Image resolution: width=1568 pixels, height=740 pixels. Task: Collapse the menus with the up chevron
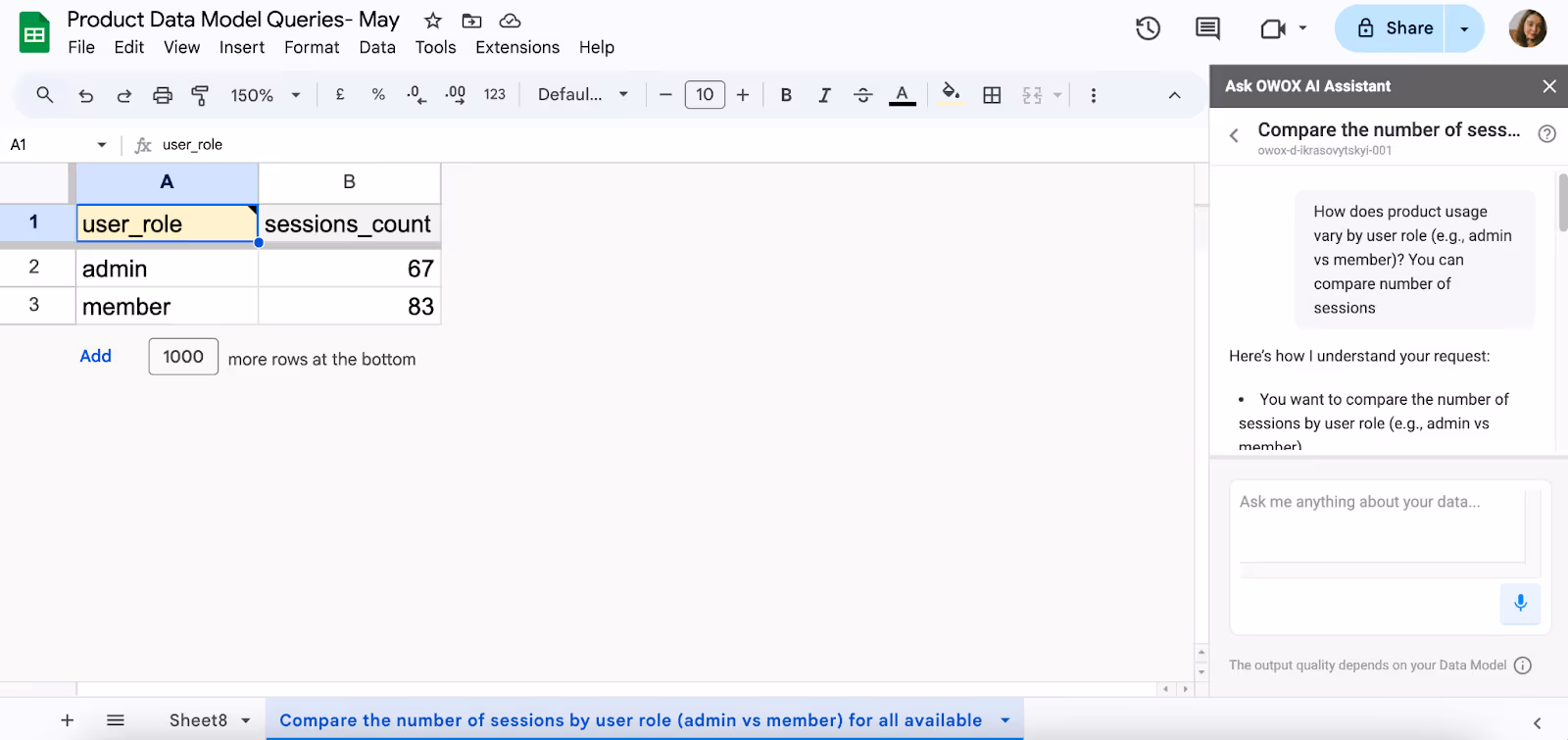(x=1174, y=95)
